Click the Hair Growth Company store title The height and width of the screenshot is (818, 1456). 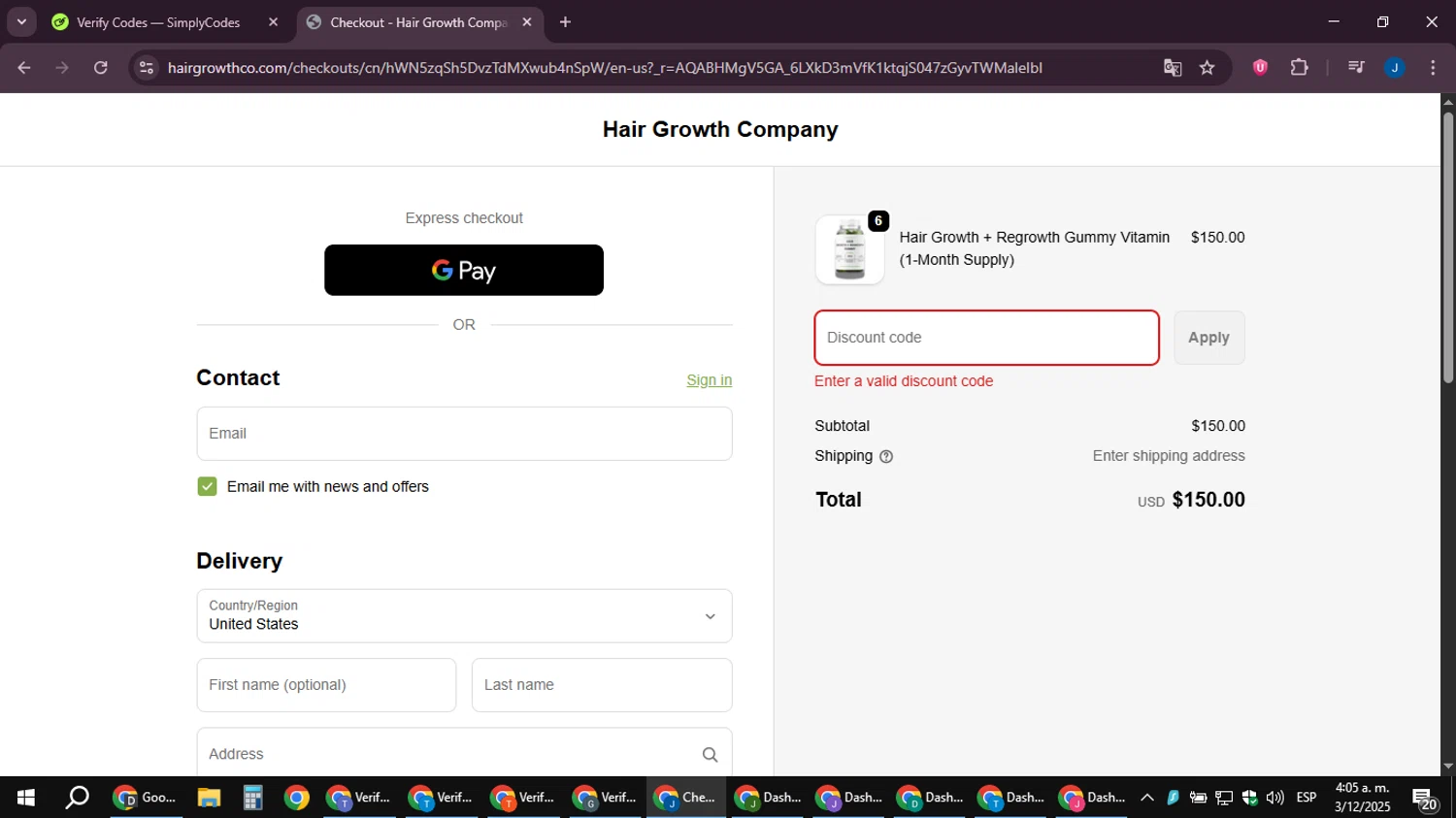[720, 129]
